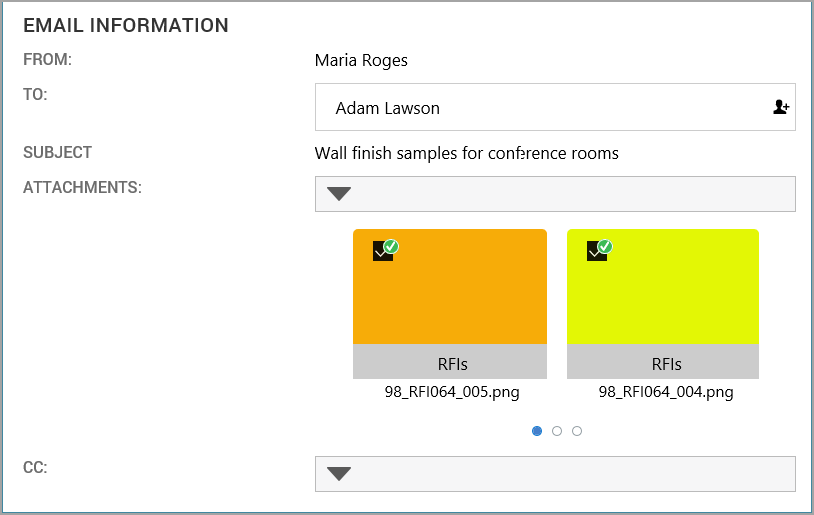This screenshot has height=515, width=814.
Task: Click the add recipient icon in TO field
Action: coord(781,107)
